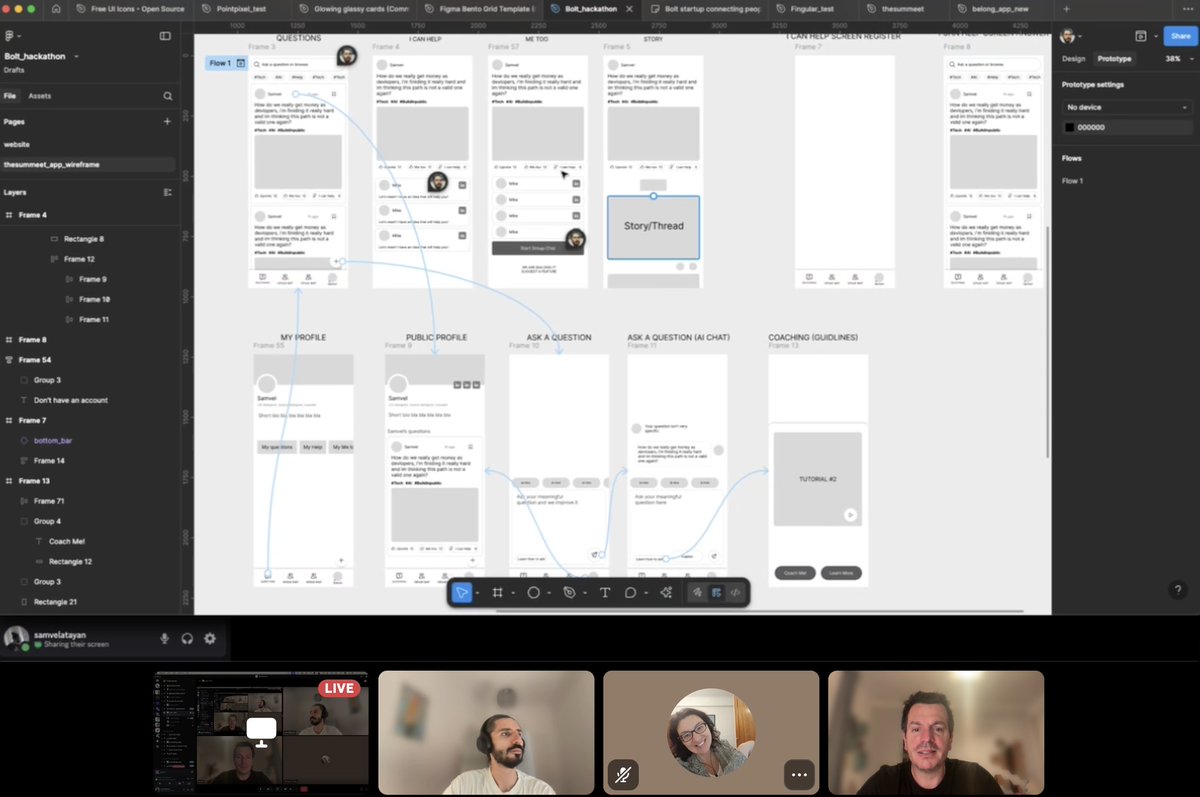Screen dimensions: 1200x797
Task: Select the Frame 4 layer
Action: tap(32, 215)
